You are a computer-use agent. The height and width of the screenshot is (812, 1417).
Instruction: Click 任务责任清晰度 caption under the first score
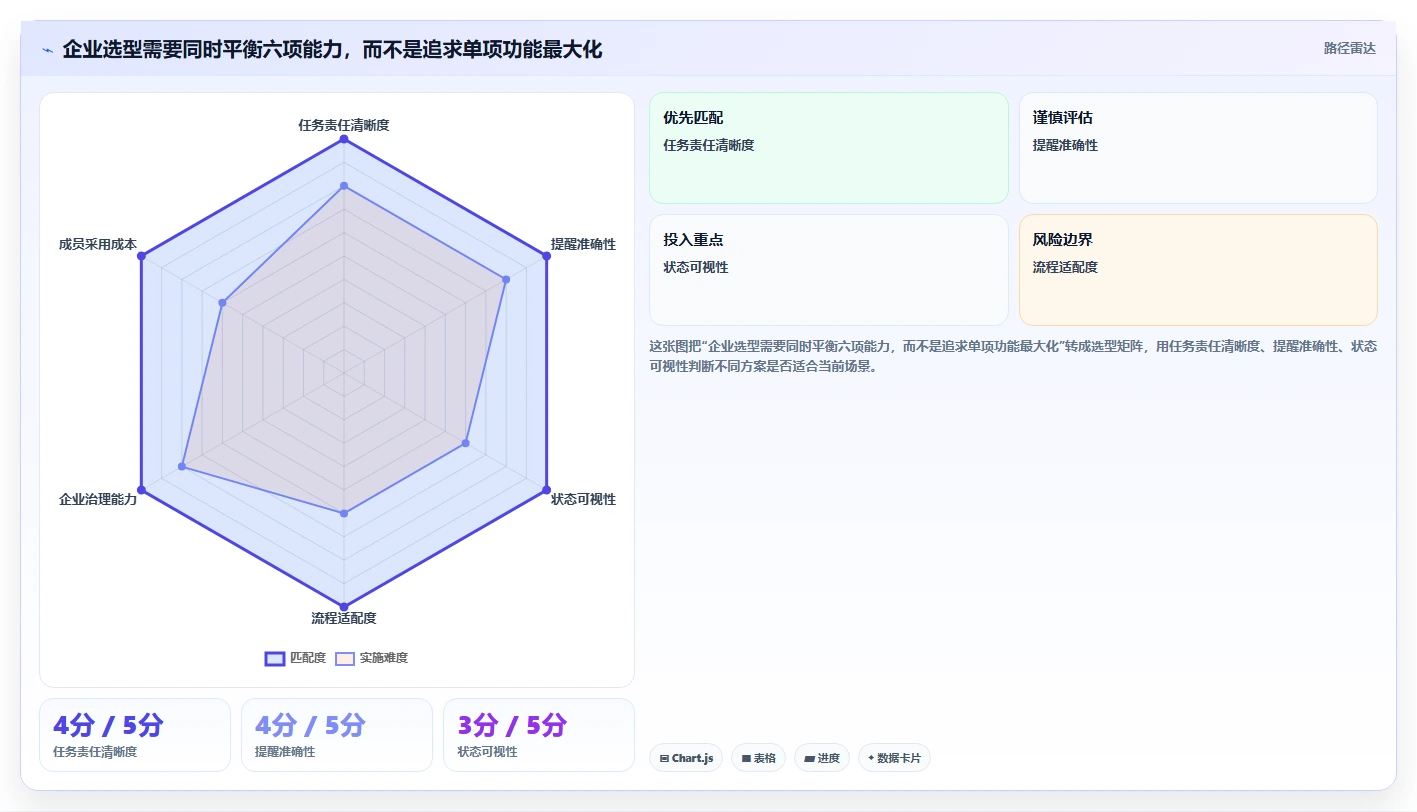[x=95, y=752]
